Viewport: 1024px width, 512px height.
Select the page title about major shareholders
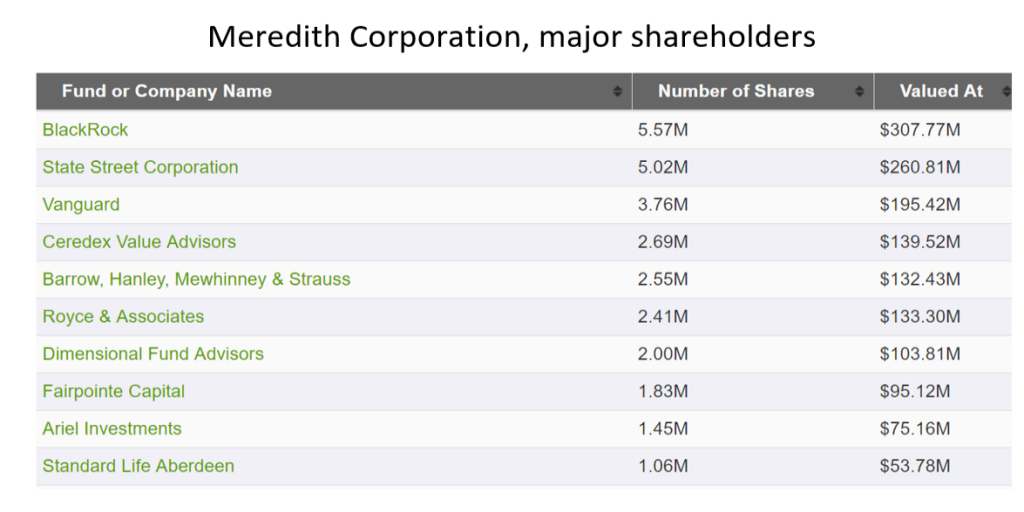[511, 37]
